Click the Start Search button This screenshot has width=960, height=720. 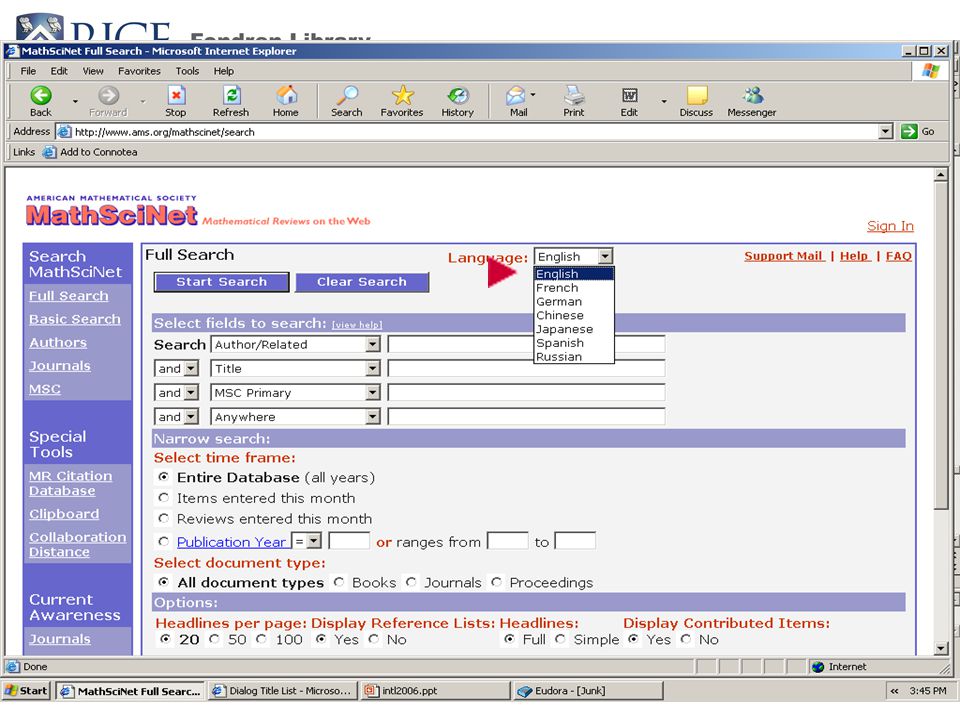[x=222, y=282]
